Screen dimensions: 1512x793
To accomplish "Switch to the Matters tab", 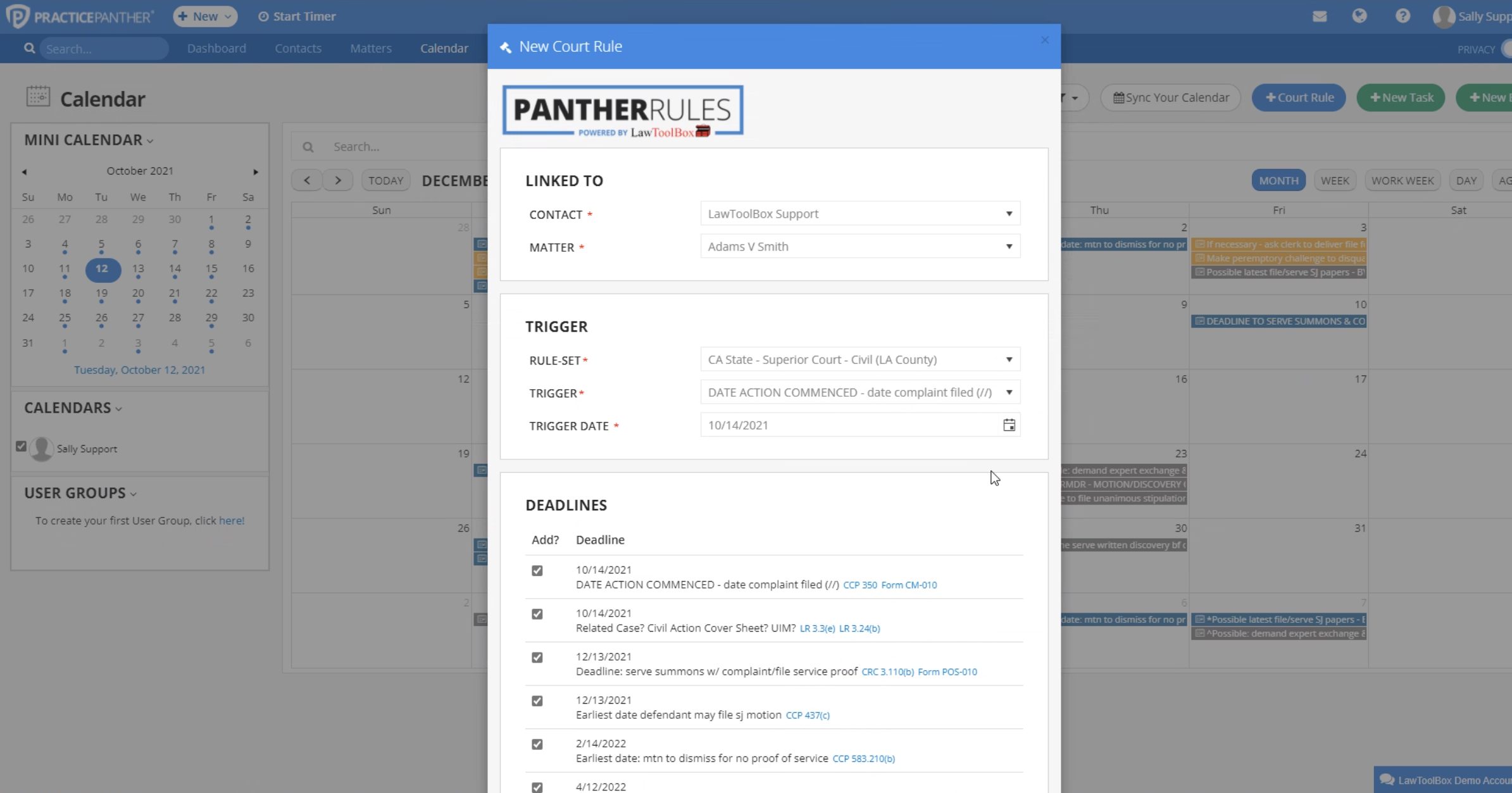I will pos(371,48).
